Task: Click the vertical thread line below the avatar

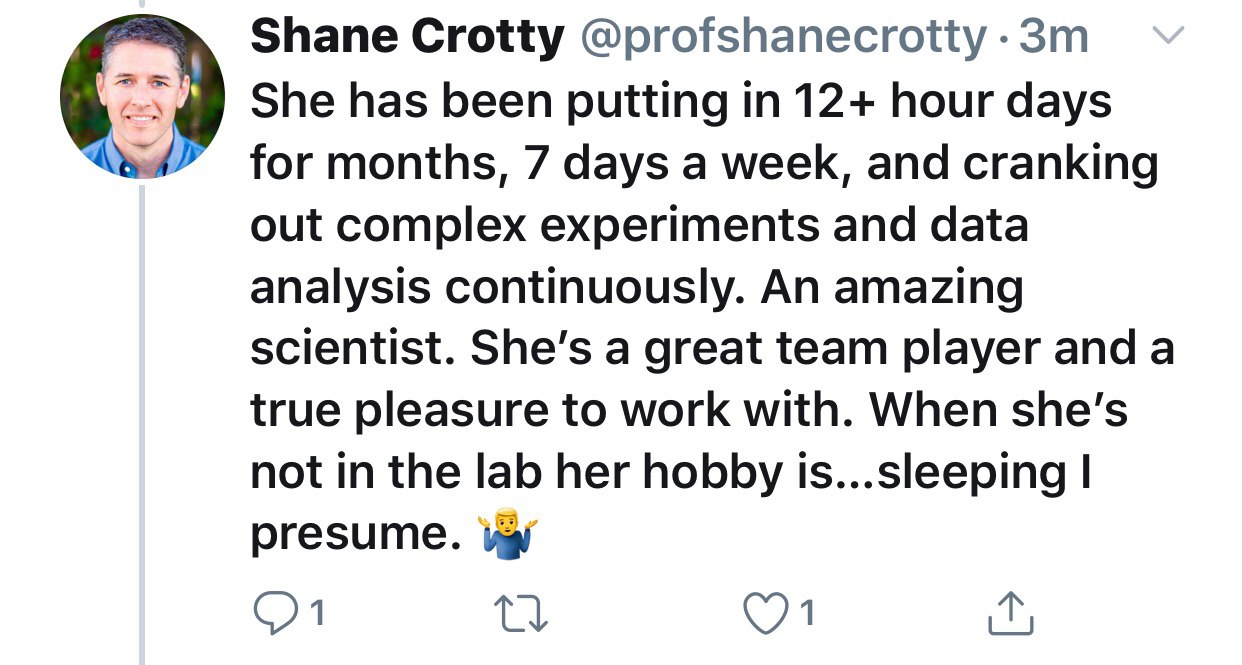Action: point(143,420)
